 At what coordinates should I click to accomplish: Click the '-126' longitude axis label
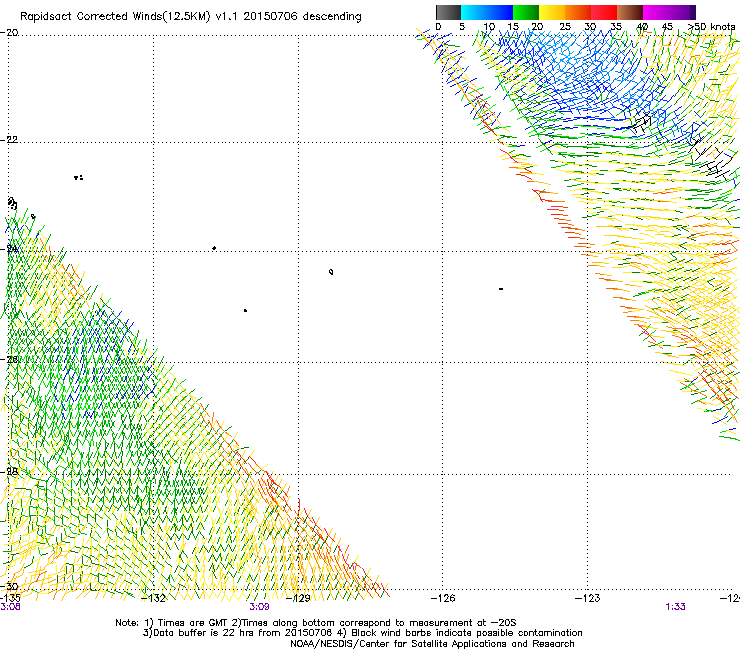coord(443,599)
